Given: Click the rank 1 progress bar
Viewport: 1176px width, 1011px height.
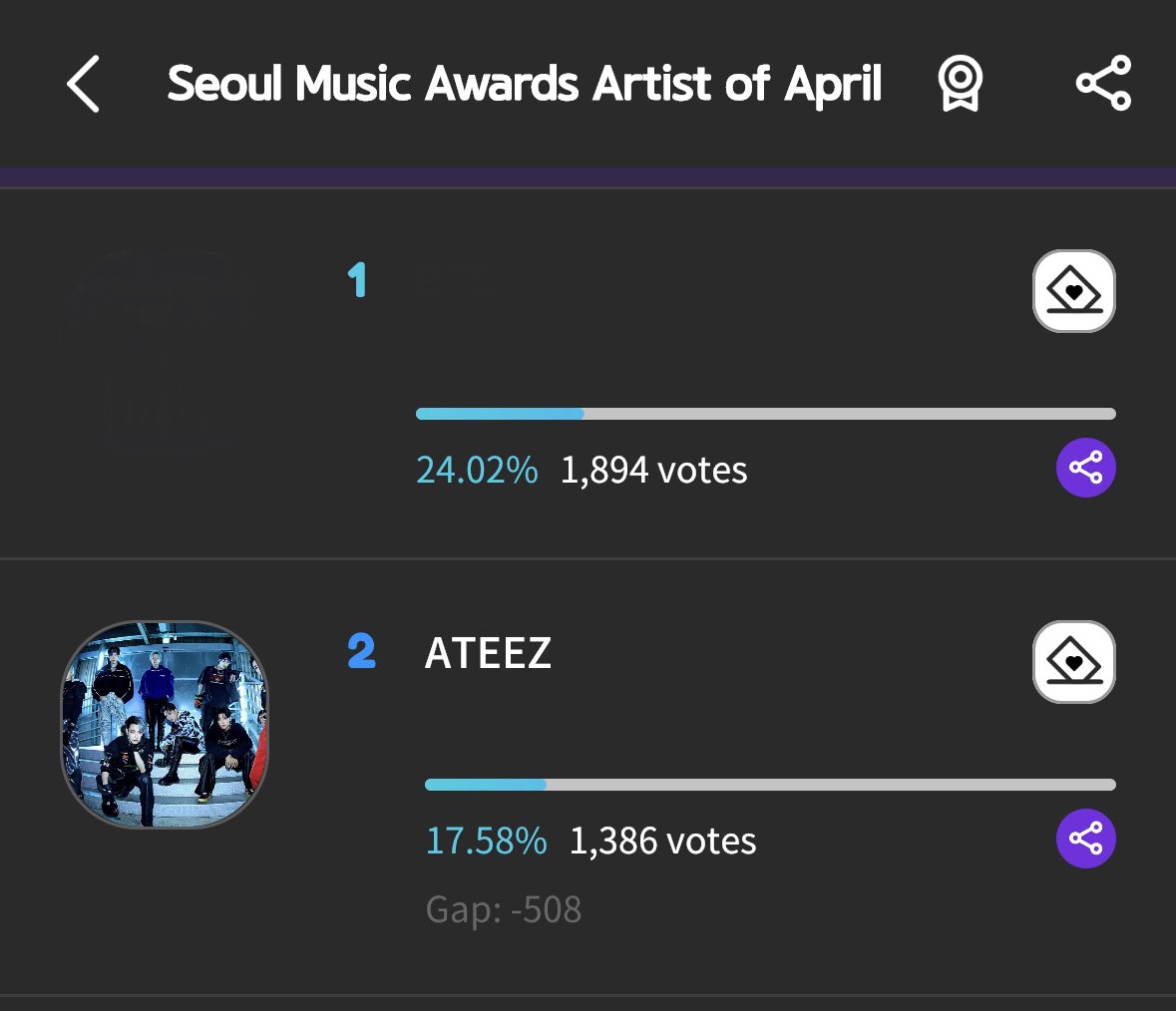Looking at the screenshot, I should tap(766, 414).
